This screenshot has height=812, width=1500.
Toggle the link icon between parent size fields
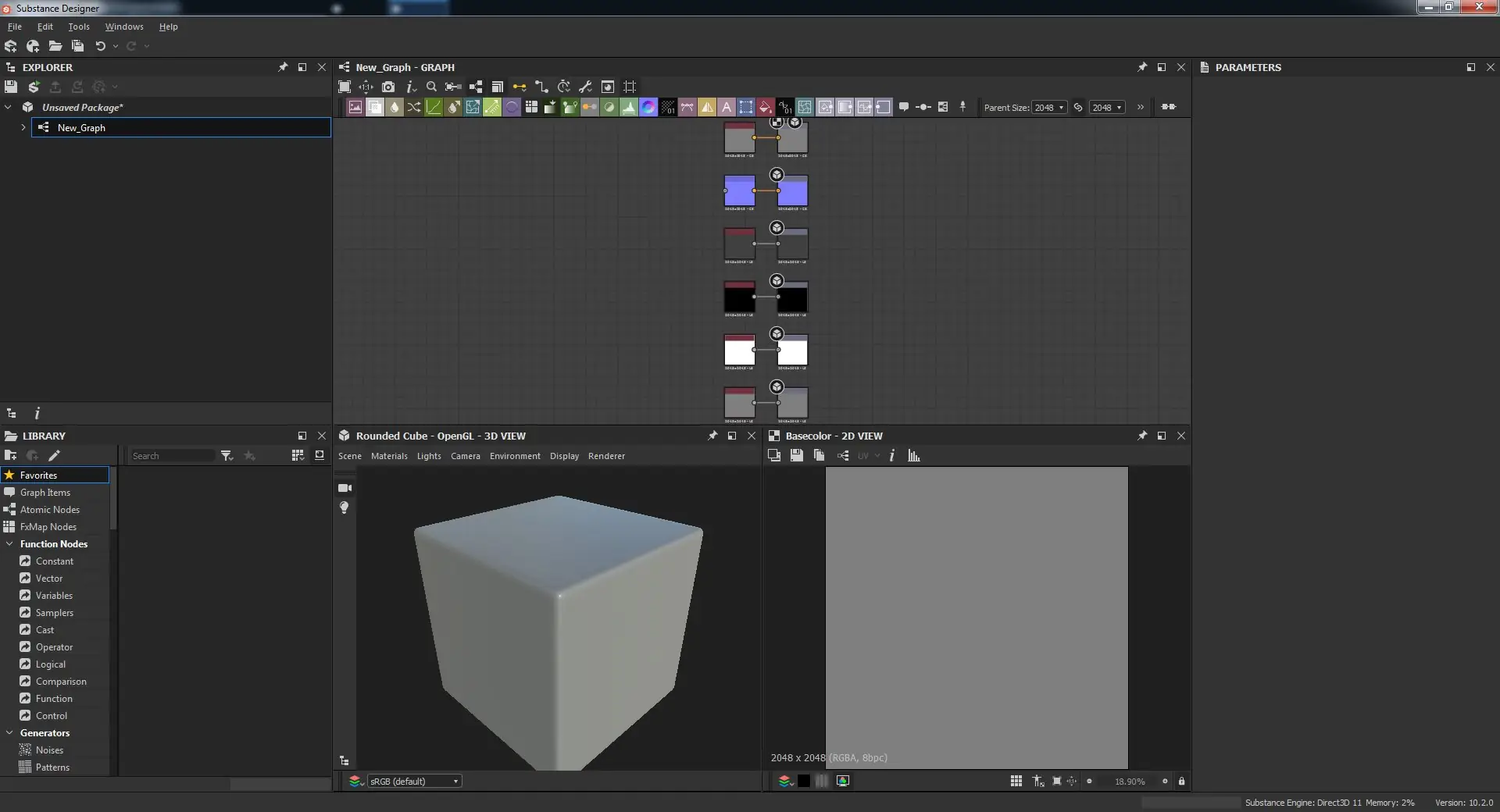click(1078, 108)
